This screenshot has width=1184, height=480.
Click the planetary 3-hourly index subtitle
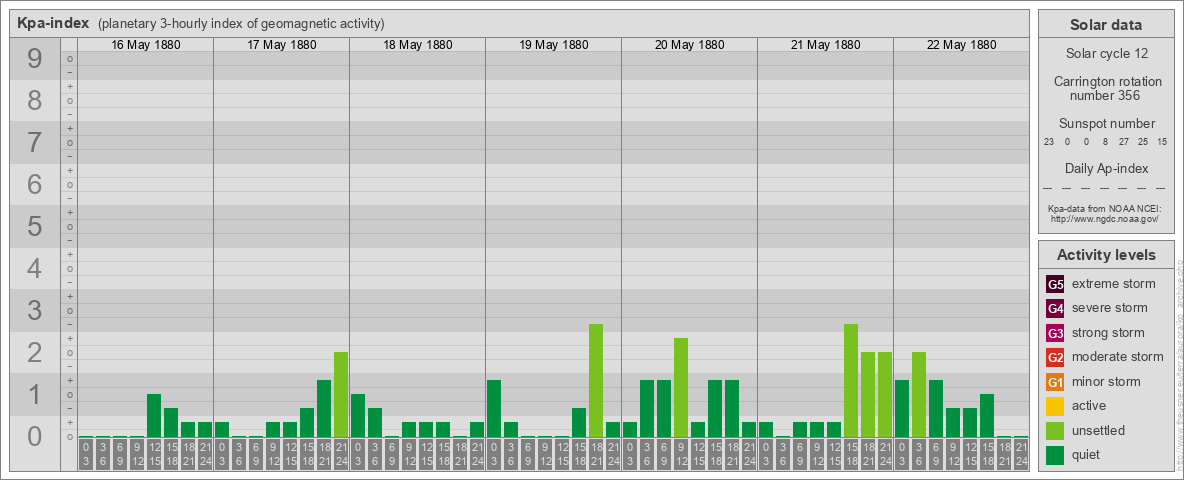pyautogui.click(x=241, y=23)
